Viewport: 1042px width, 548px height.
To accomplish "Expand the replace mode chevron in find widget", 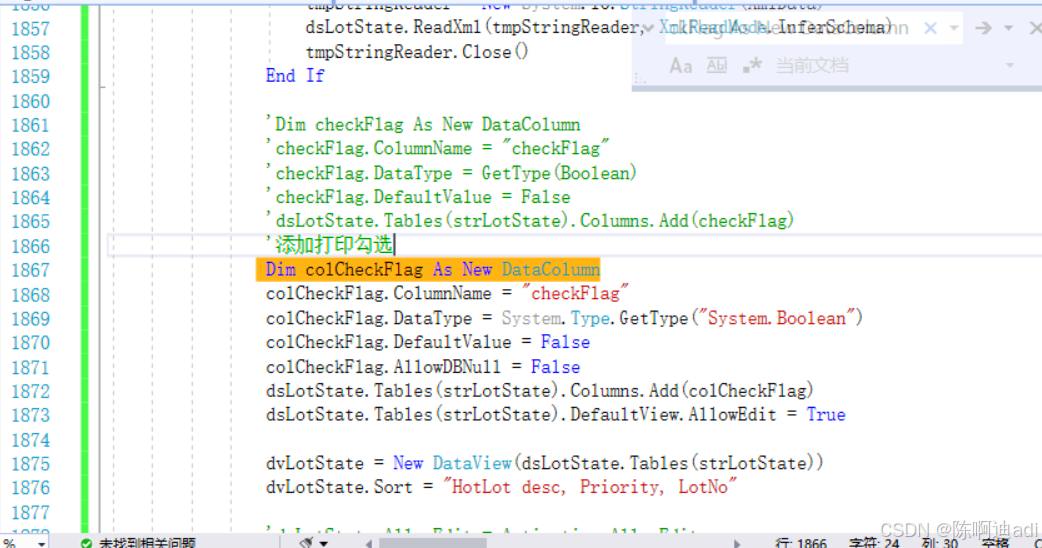I will (x=649, y=28).
